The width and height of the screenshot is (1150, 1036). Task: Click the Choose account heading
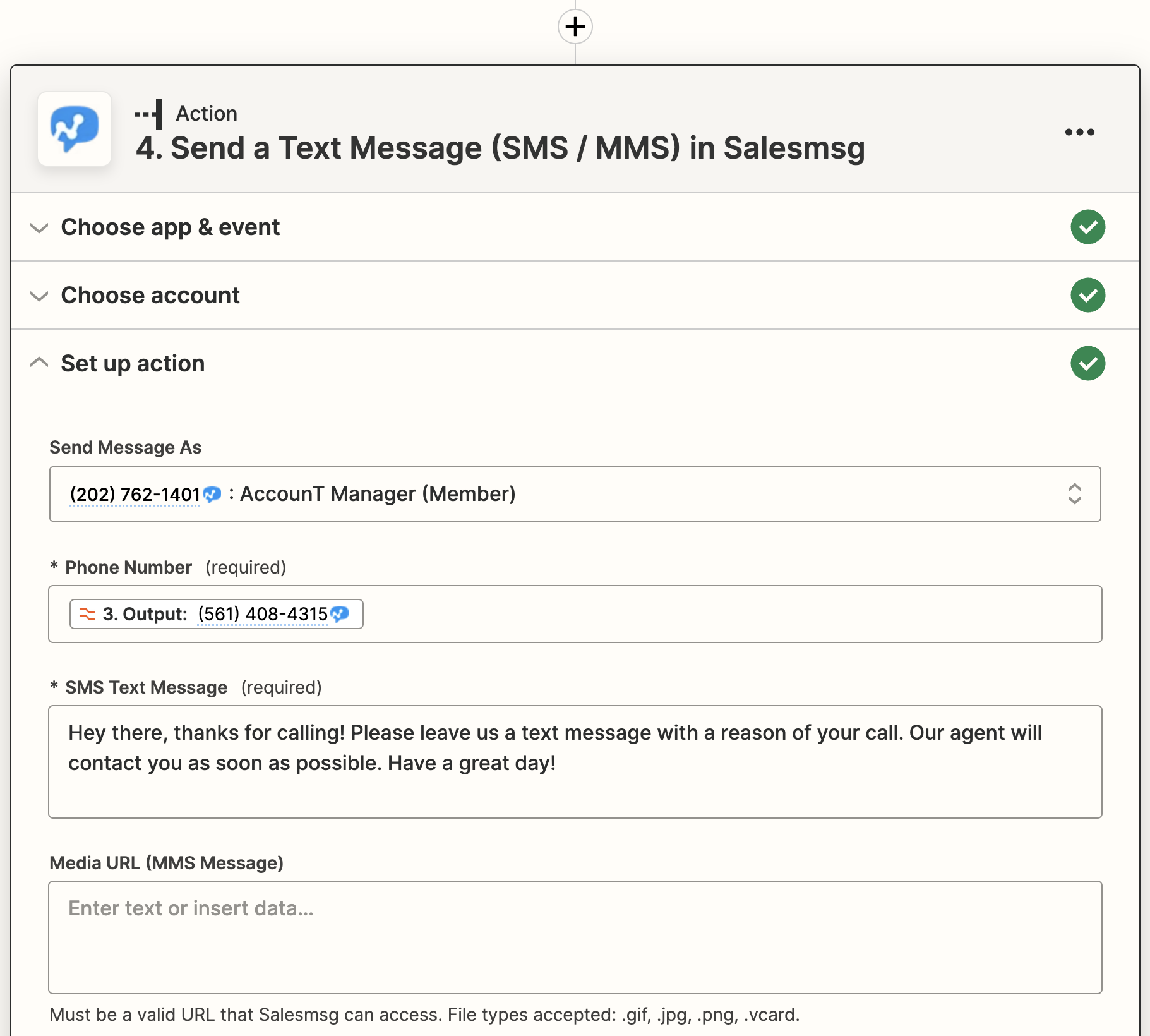pyautogui.click(x=150, y=295)
